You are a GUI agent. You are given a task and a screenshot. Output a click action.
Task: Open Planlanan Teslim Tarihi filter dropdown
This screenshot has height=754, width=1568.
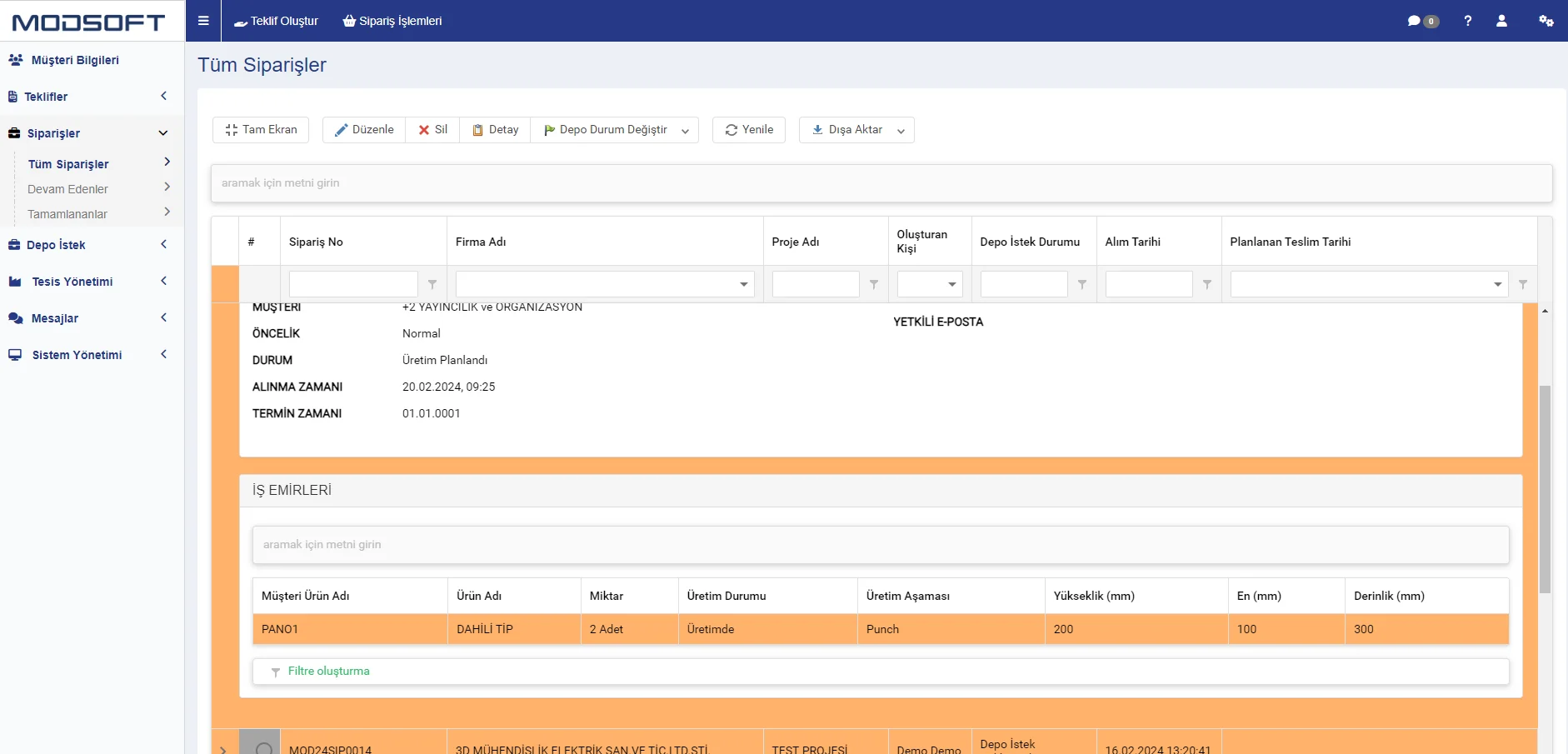(1498, 285)
